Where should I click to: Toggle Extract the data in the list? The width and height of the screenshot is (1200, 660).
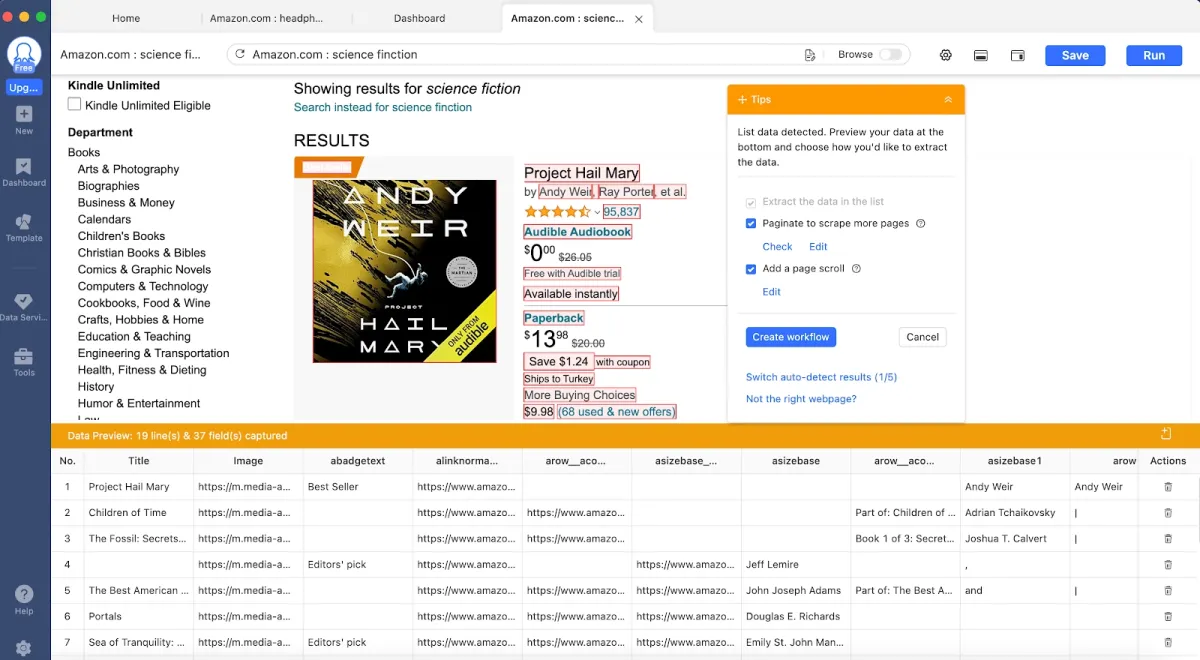point(751,202)
